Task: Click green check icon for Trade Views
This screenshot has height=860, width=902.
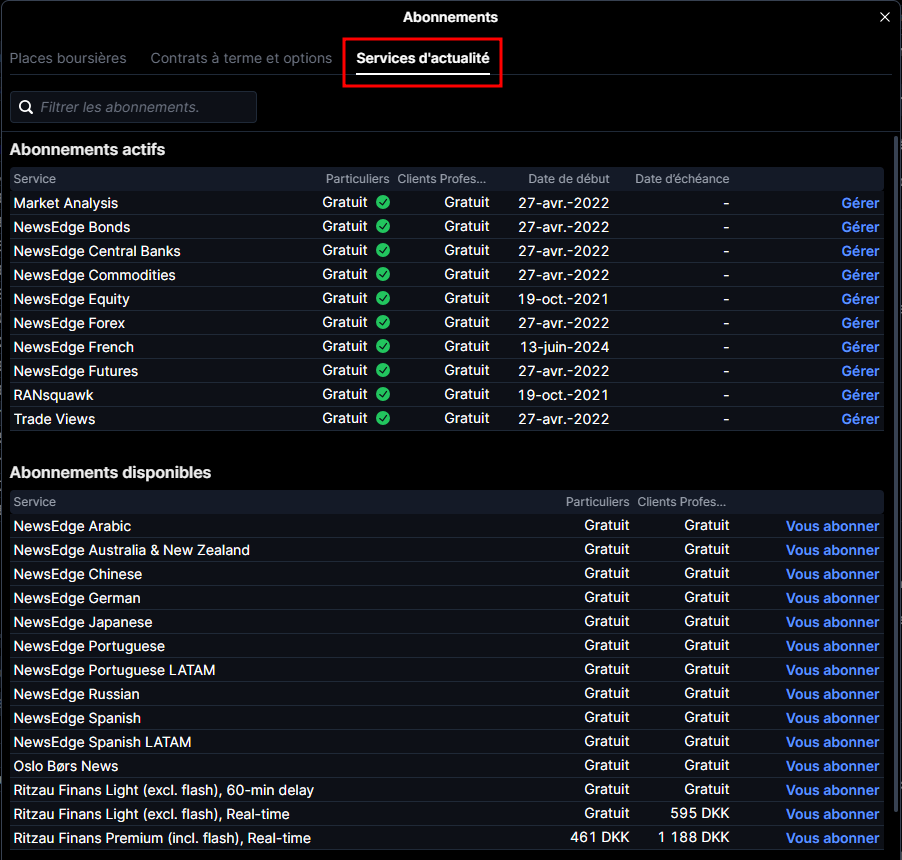Action: (x=383, y=418)
